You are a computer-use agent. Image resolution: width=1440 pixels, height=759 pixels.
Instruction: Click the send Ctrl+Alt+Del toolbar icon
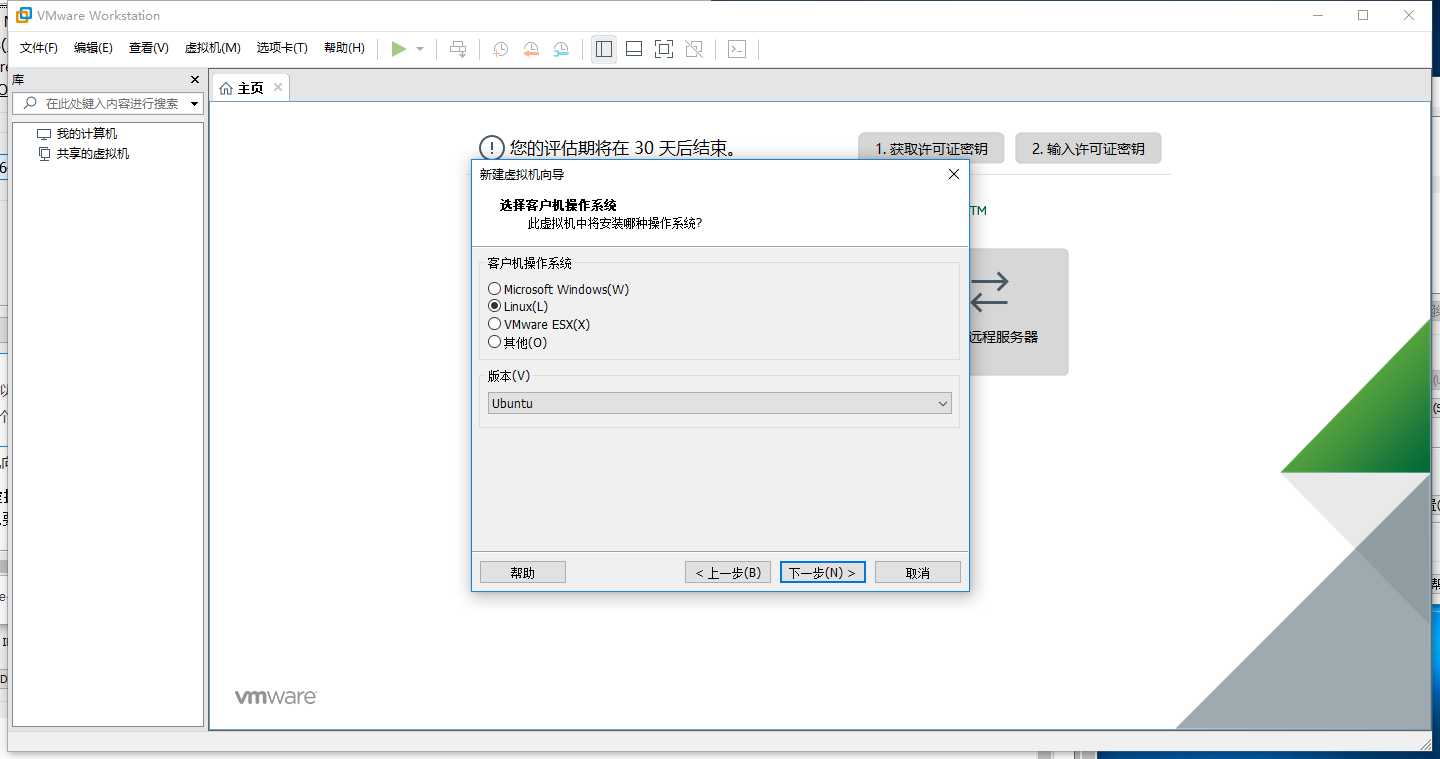(x=458, y=49)
